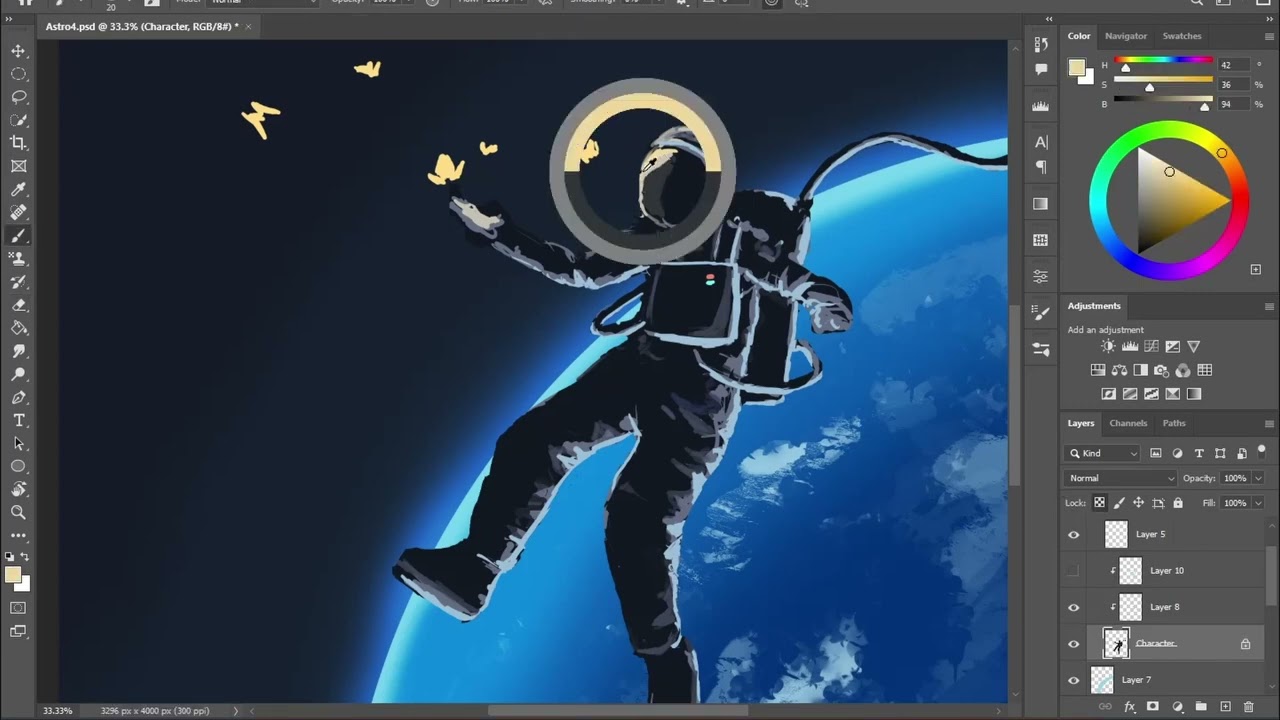
Task: Select the Hand tool
Action: tap(18, 490)
